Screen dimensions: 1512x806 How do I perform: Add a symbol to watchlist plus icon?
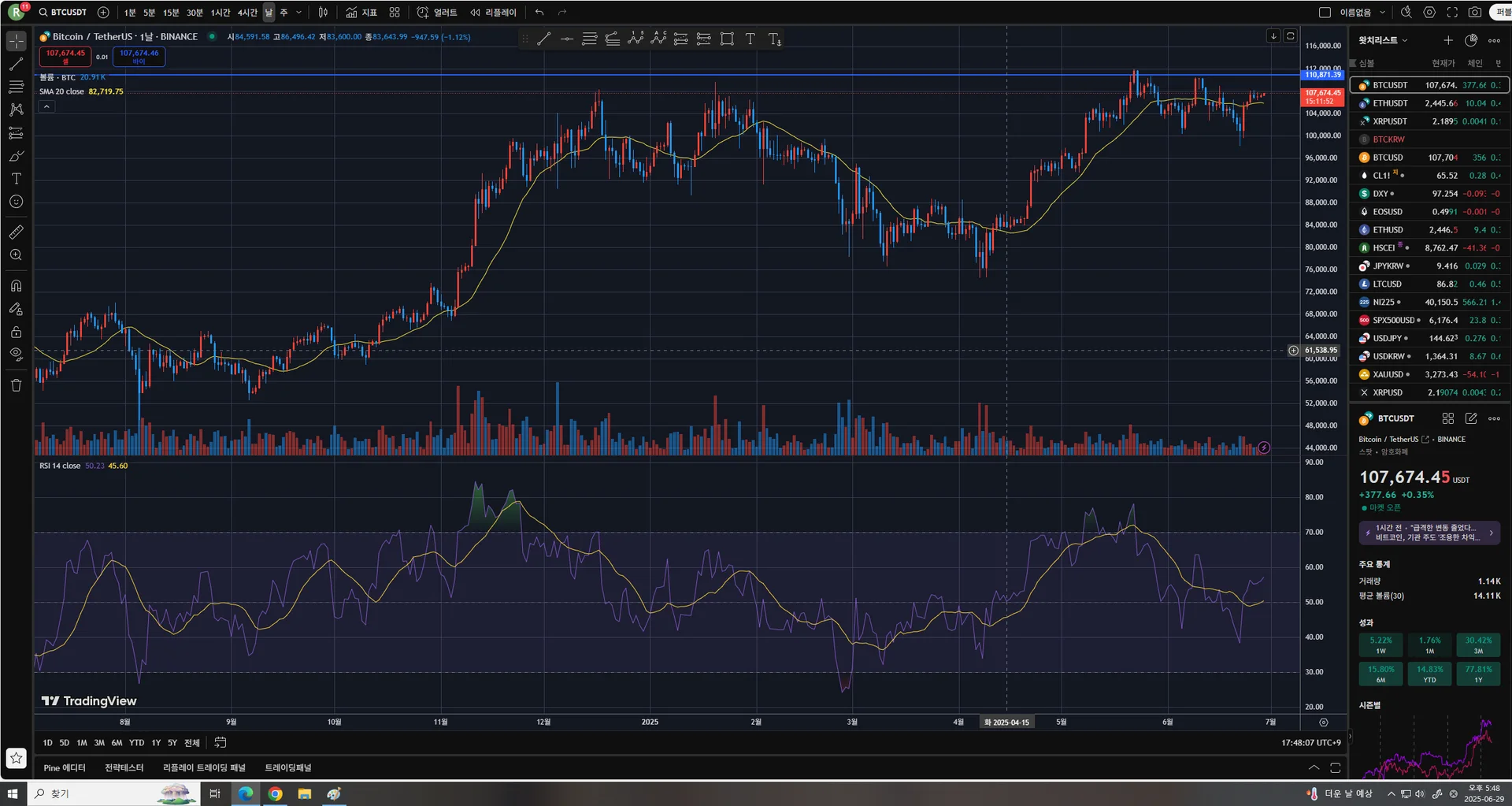[1447, 40]
